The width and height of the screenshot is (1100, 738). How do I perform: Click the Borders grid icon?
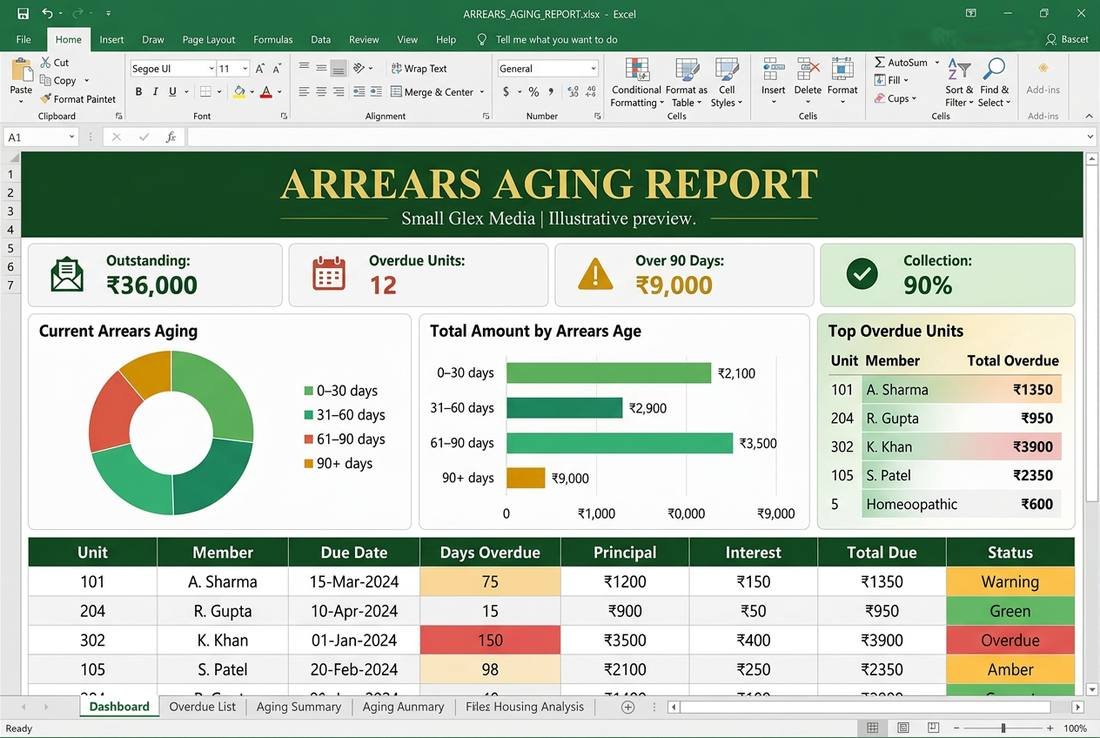click(206, 91)
